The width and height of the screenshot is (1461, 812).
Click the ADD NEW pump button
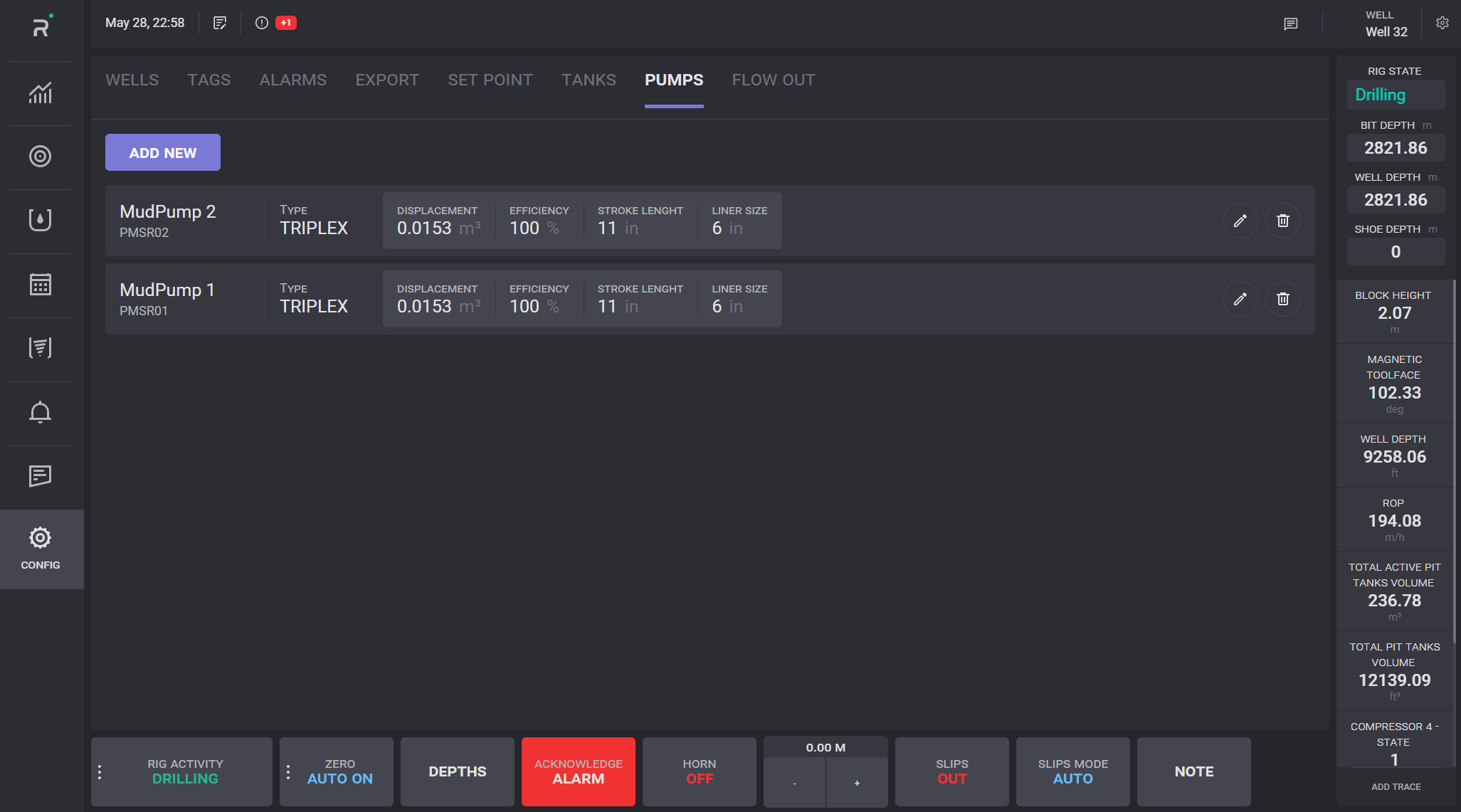(163, 153)
